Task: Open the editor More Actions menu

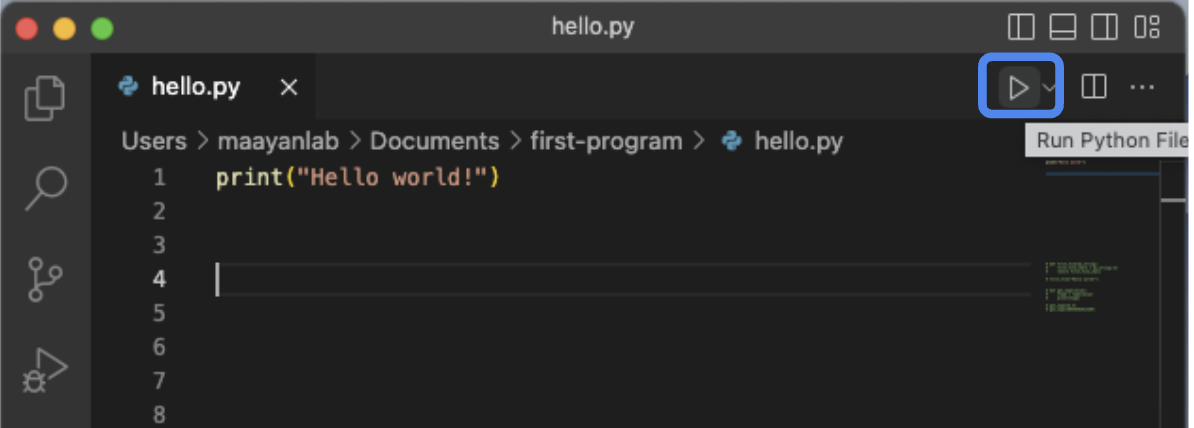Action: click(1142, 88)
